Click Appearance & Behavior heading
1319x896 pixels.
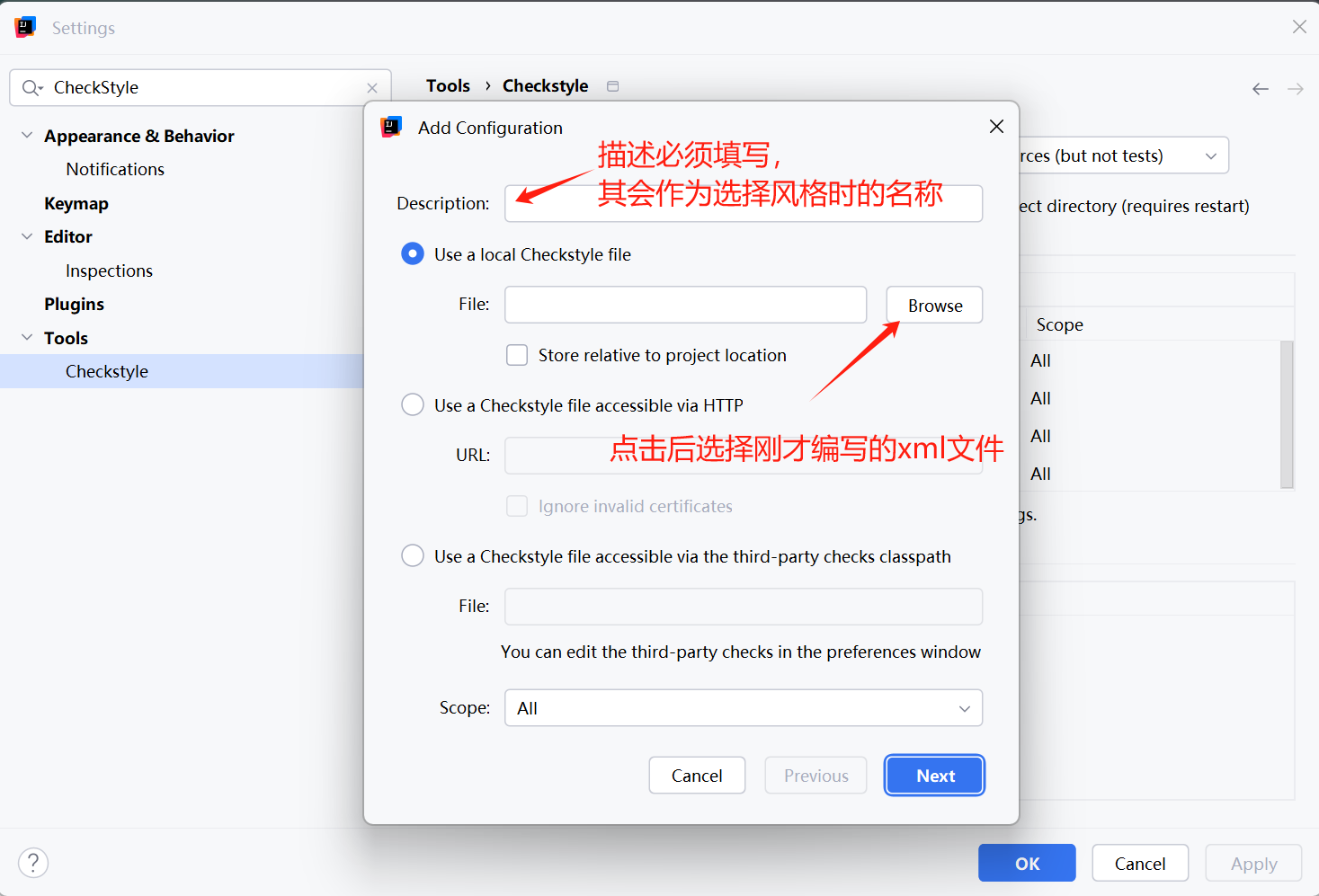click(139, 136)
